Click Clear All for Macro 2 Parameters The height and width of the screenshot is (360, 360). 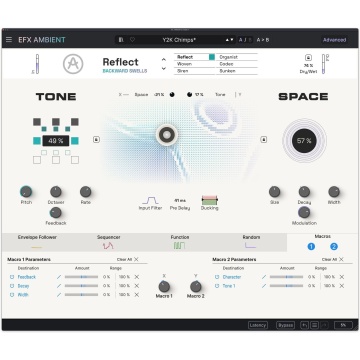332,259
